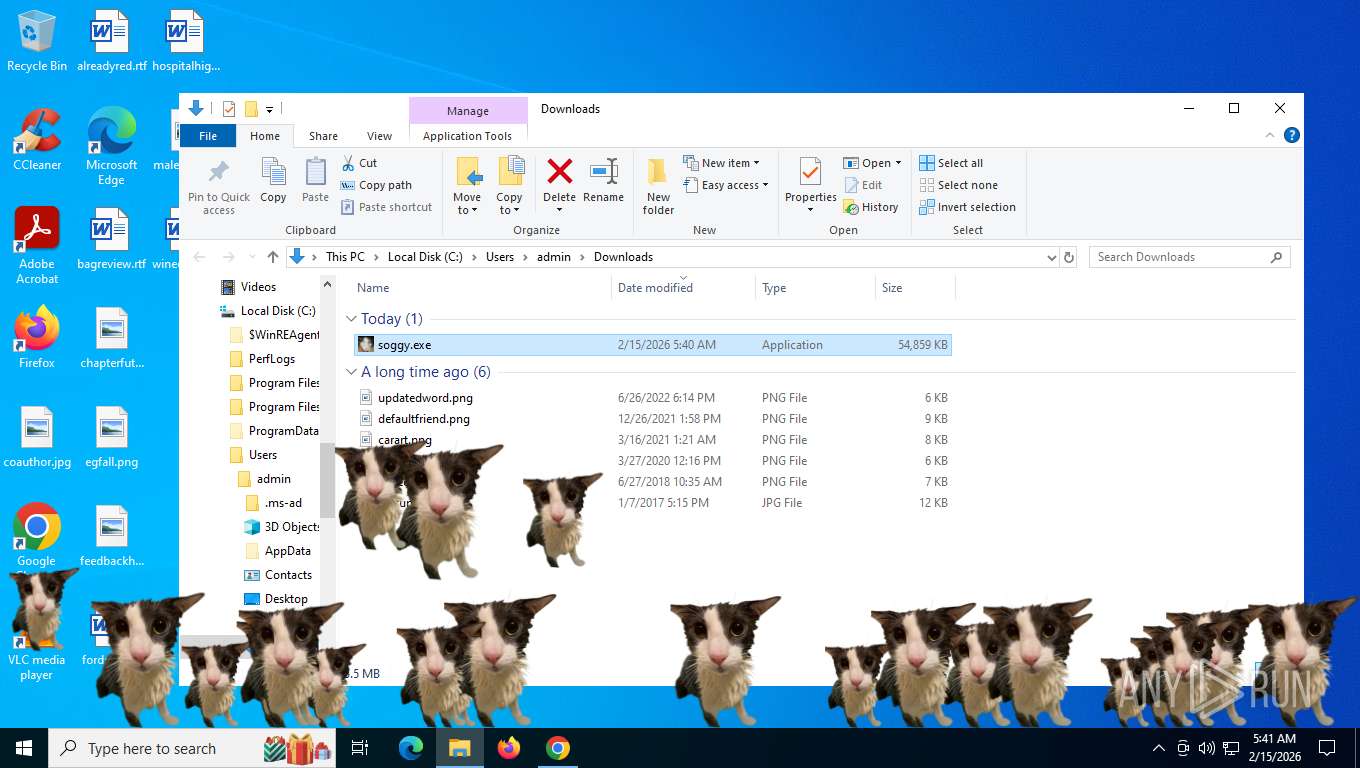Cut the selected file
This screenshot has width=1360, height=768.
359,163
